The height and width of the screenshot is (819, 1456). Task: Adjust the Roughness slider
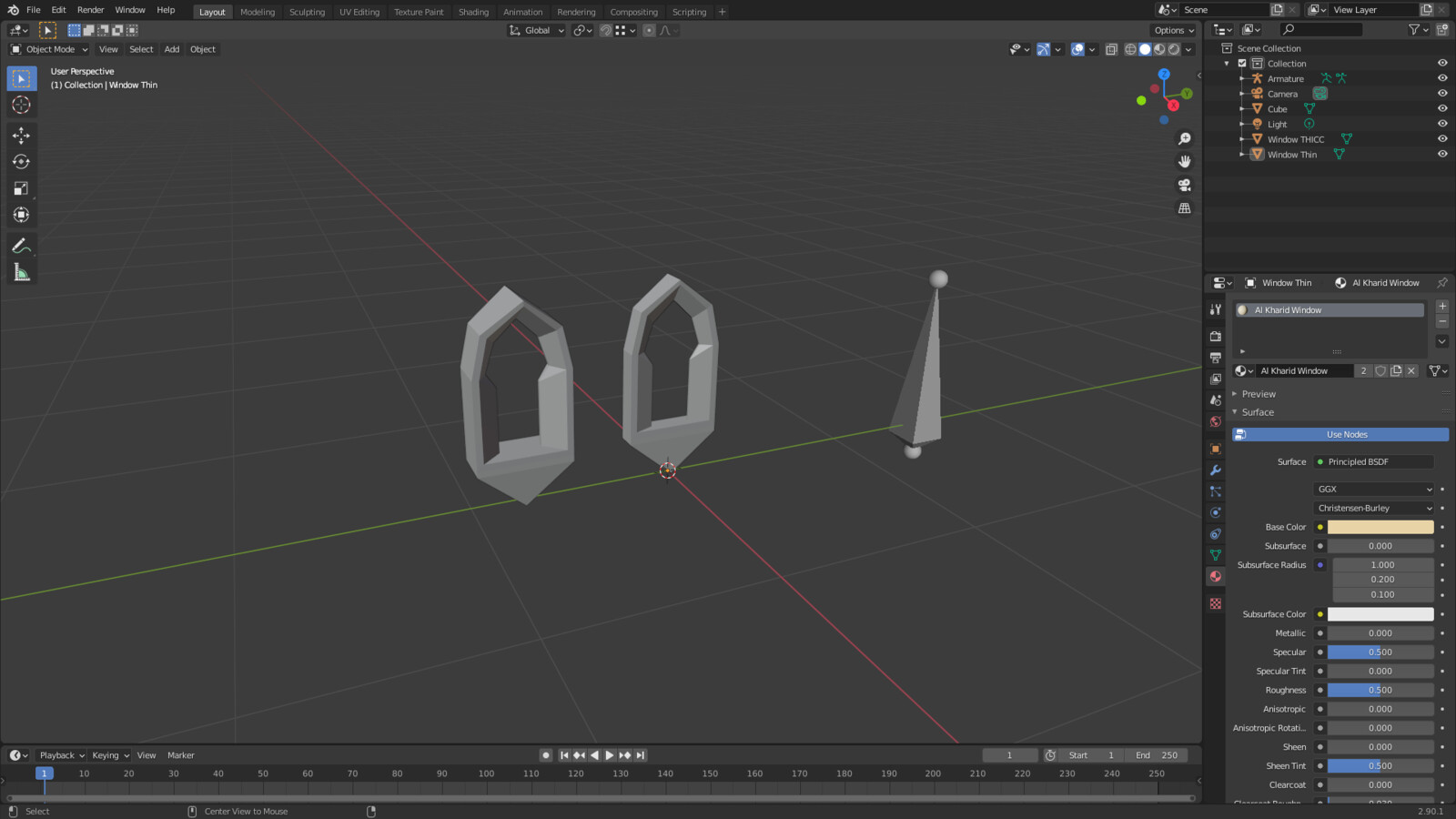click(1380, 691)
